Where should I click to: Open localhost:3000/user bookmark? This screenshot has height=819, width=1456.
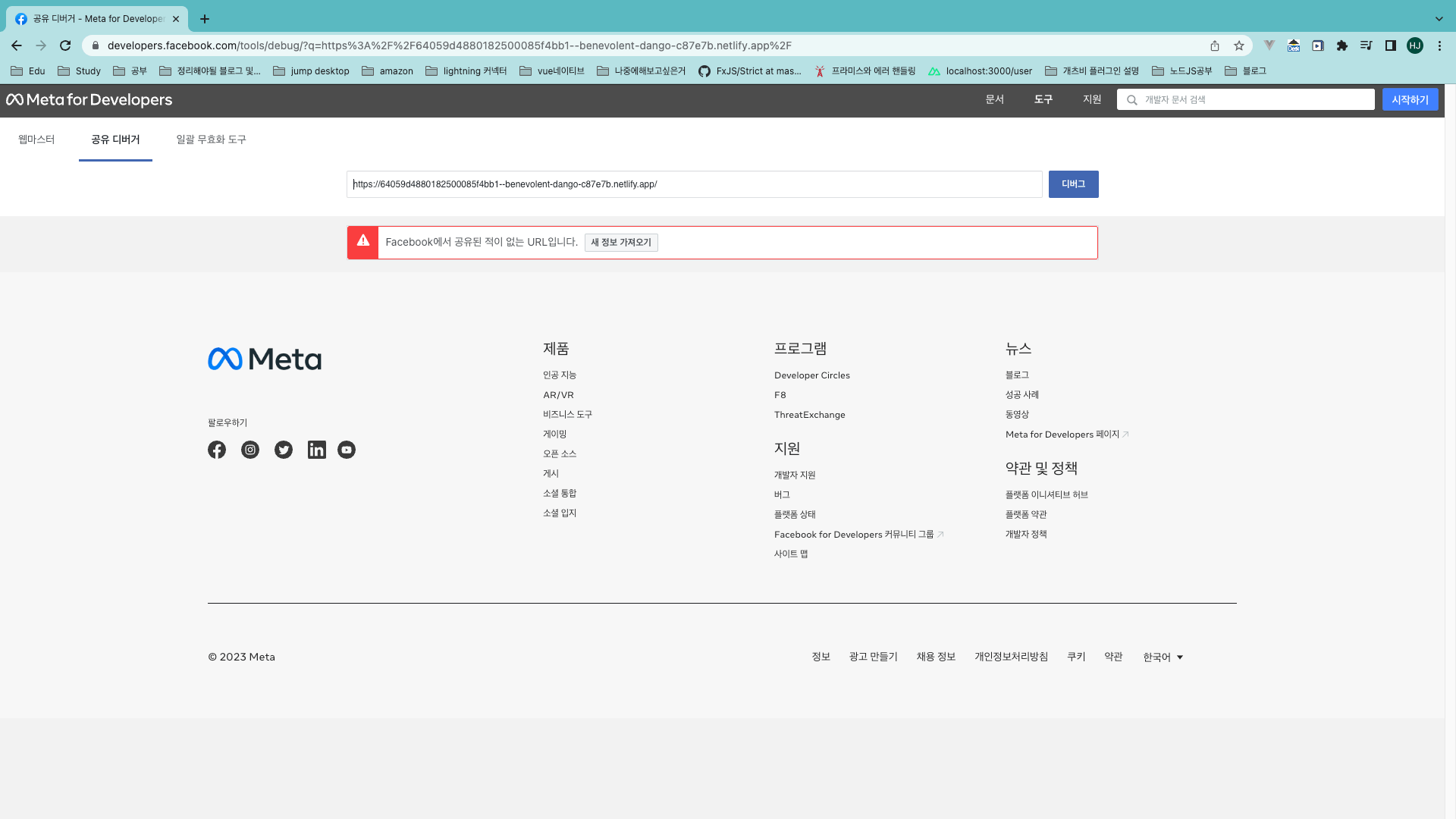(x=981, y=71)
